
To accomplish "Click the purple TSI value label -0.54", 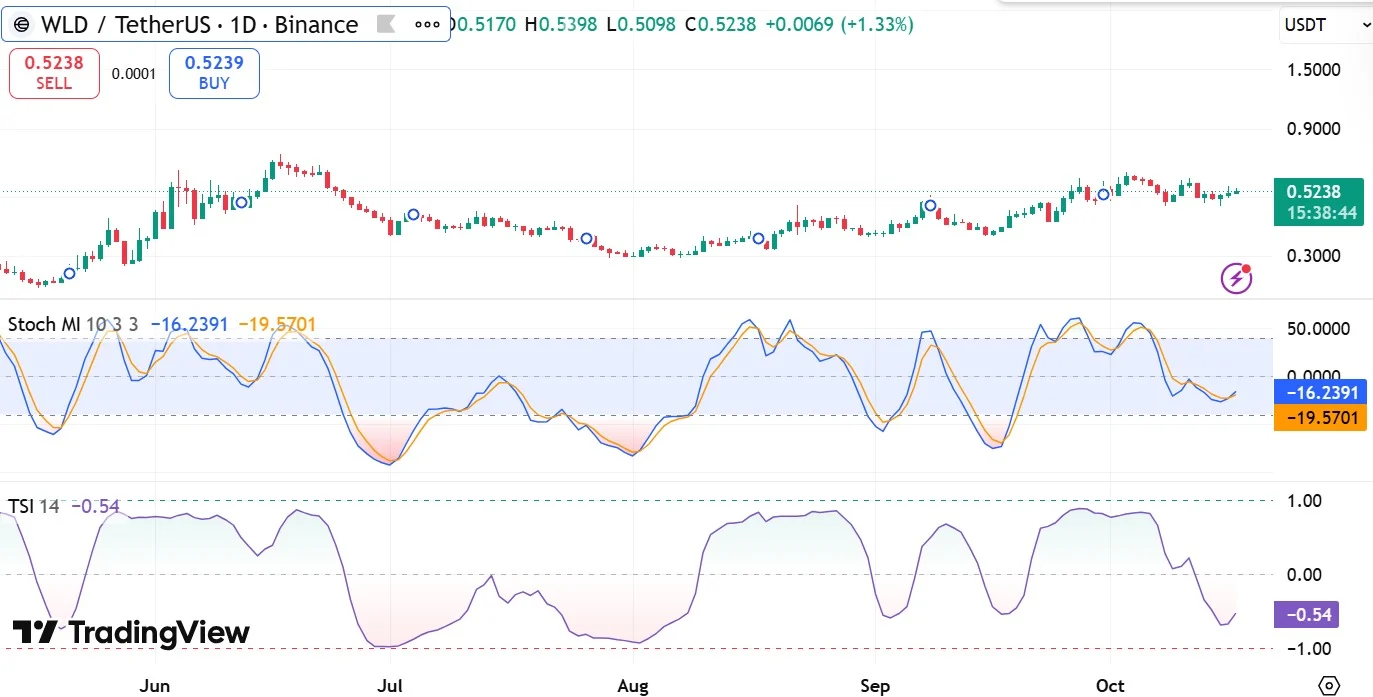I will pos(1305,614).
